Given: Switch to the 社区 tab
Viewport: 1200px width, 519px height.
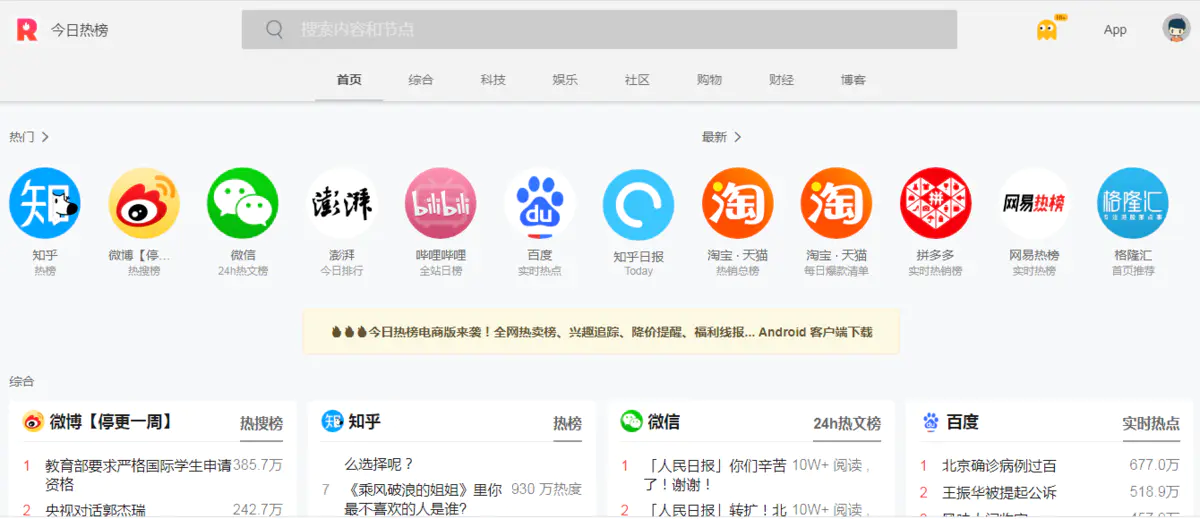Looking at the screenshot, I should pyautogui.click(x=637, y=80).
